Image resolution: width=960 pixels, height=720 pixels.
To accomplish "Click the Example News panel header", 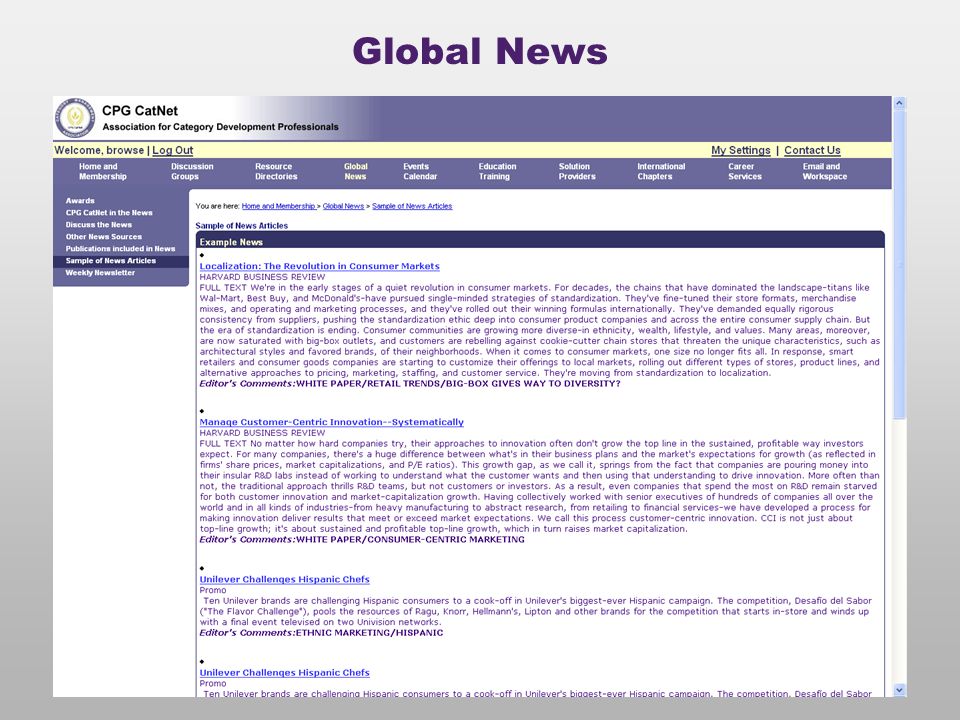I will click(x=540, y=240).
